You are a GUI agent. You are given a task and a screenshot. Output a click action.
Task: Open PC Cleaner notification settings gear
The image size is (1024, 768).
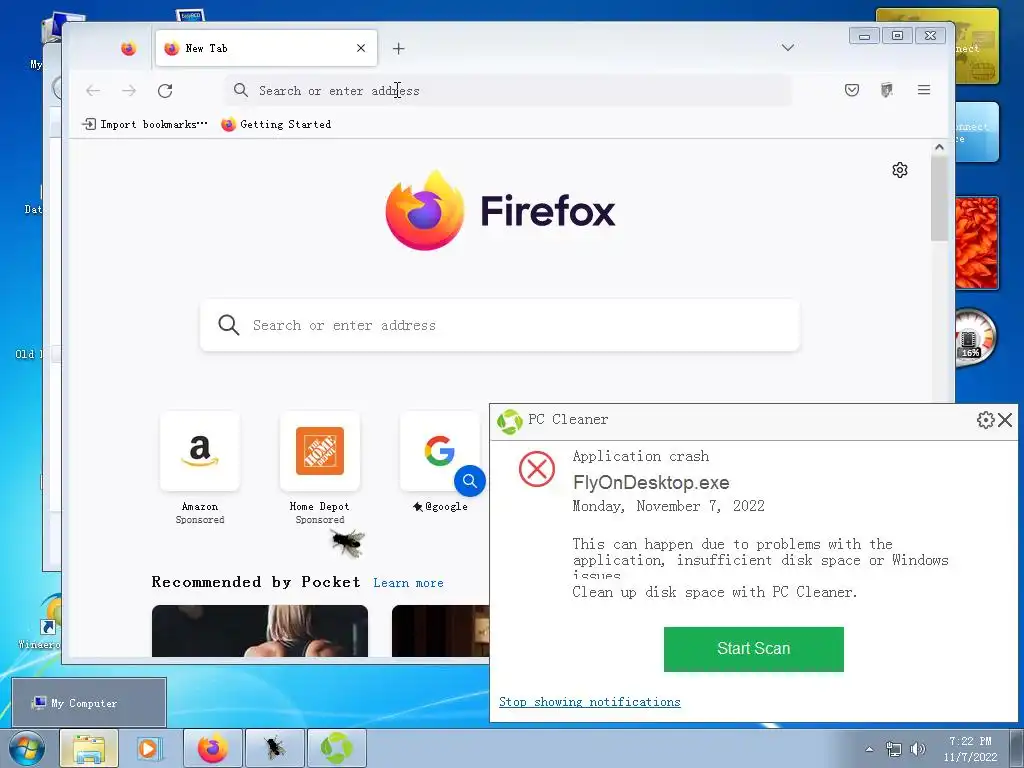pos(985,420)
